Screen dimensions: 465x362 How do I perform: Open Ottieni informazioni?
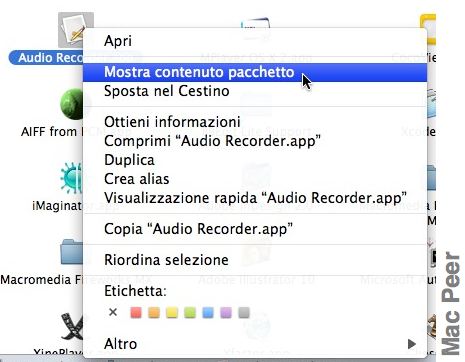[x=255, y=122]
